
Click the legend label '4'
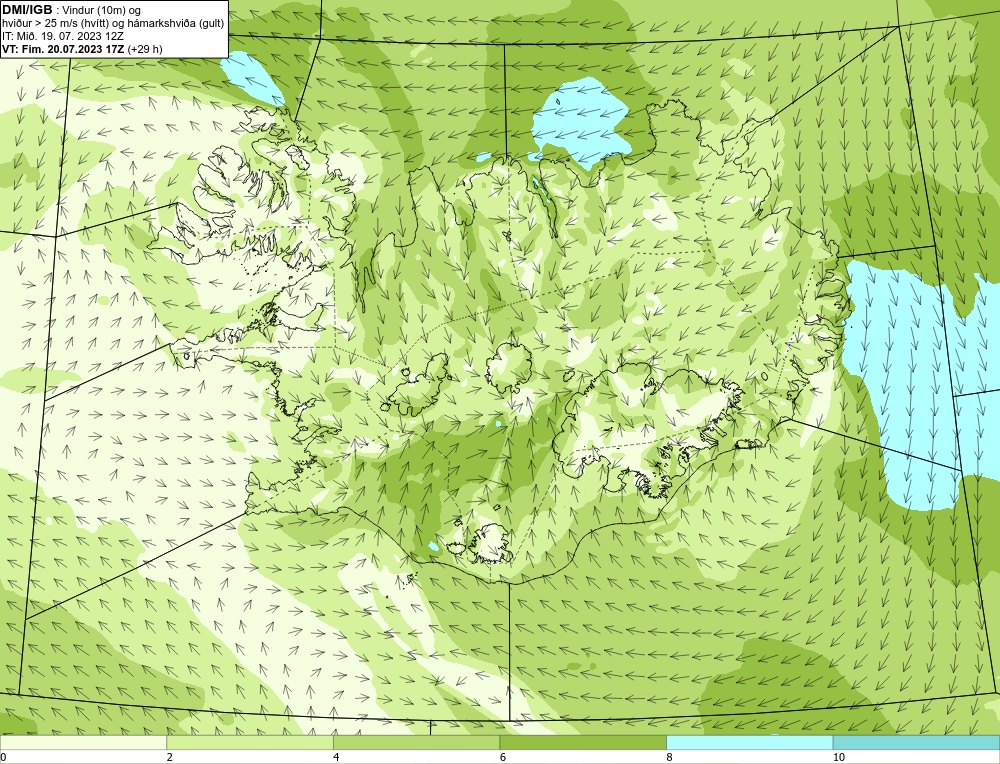click(336, 757)
